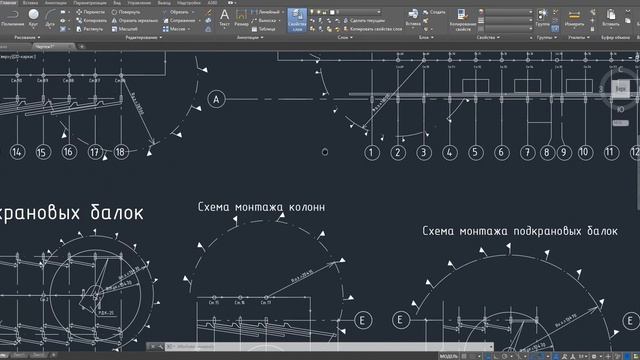Expand the Редактирование panel
640x360 pixels.
(x=143, y=38)
